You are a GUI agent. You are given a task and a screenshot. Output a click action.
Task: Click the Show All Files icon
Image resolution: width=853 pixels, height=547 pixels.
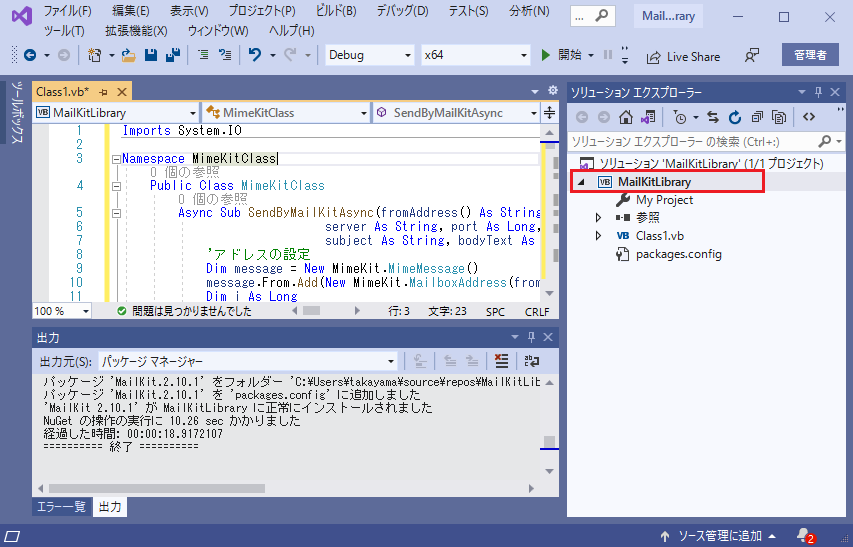(x=779, y=117)
